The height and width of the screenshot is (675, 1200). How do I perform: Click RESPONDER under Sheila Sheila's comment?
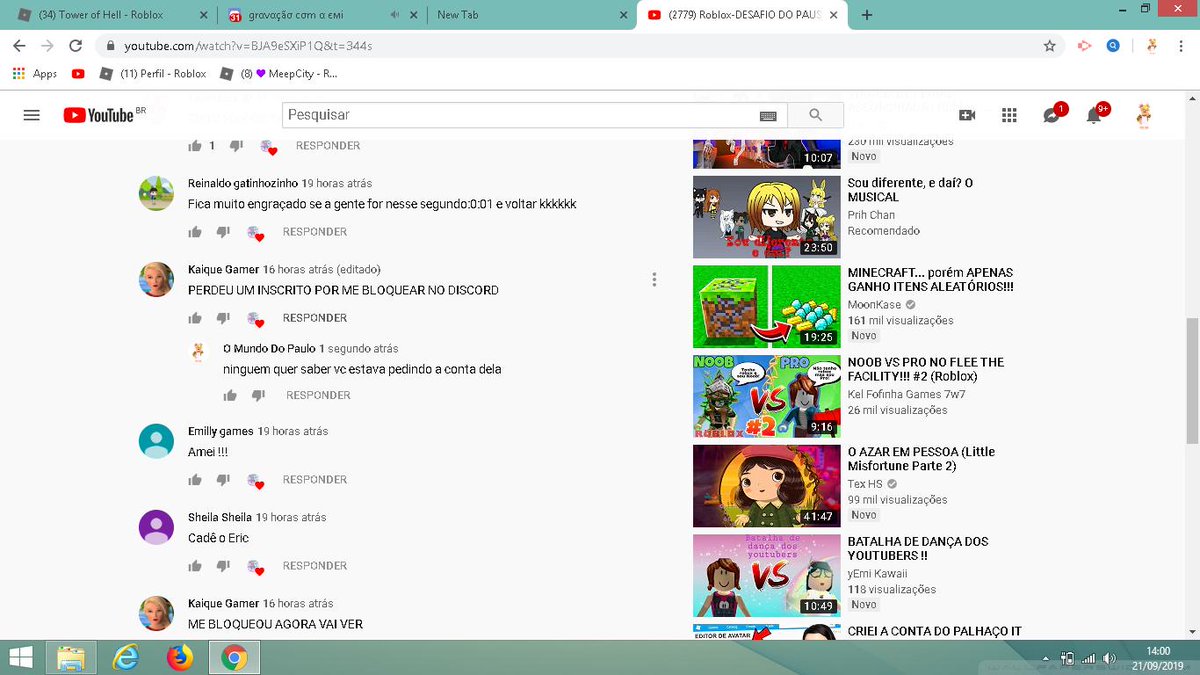click(315, 566)
